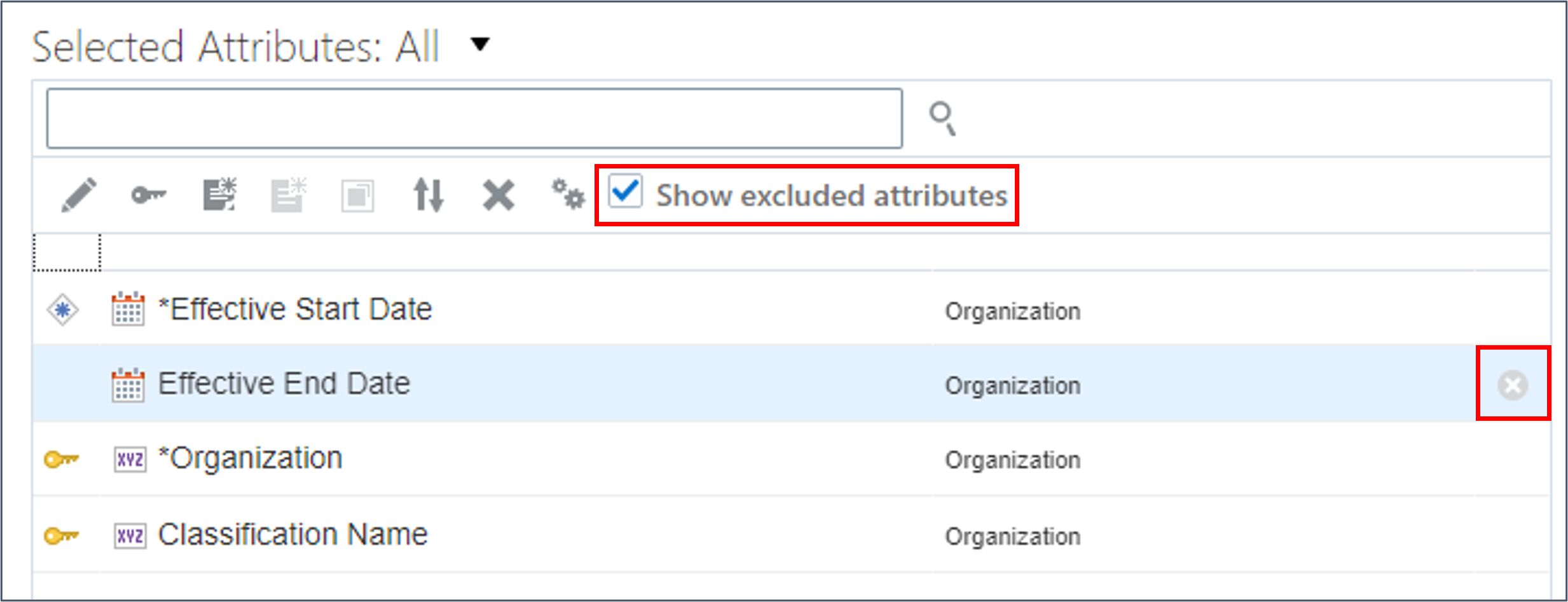Click inside the search input field
The width and height of the screenshot is (1568, 602).
click(474, 118)
